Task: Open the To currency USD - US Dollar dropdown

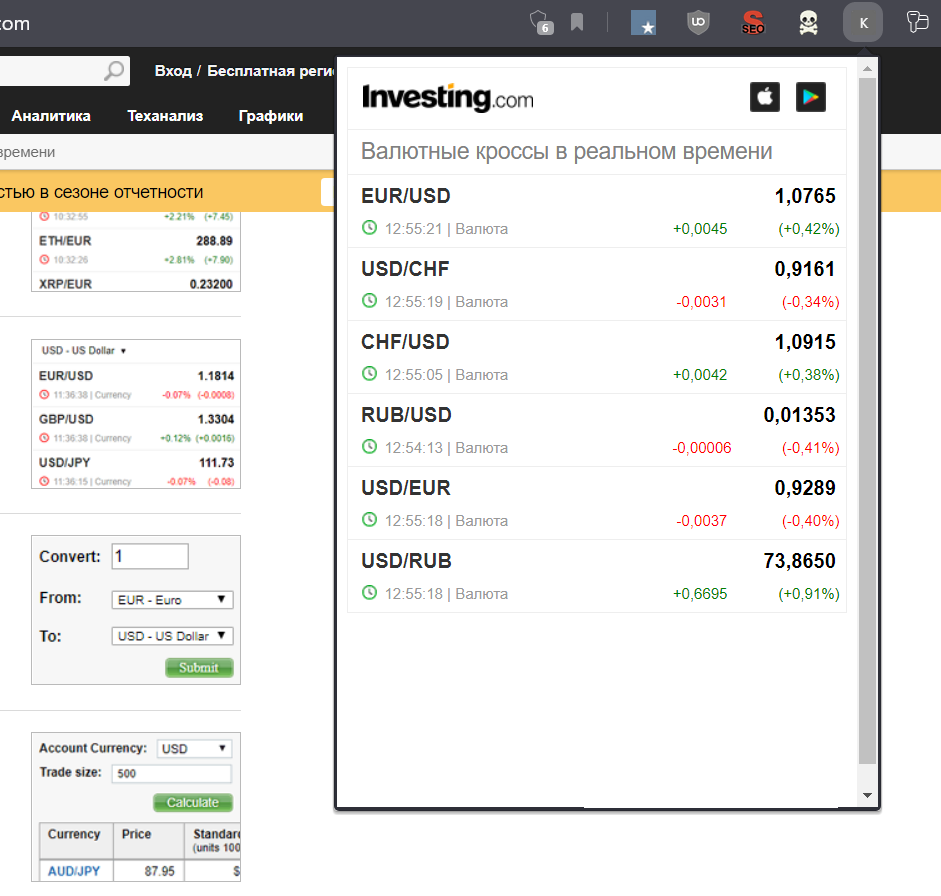Action: point(172,636)
